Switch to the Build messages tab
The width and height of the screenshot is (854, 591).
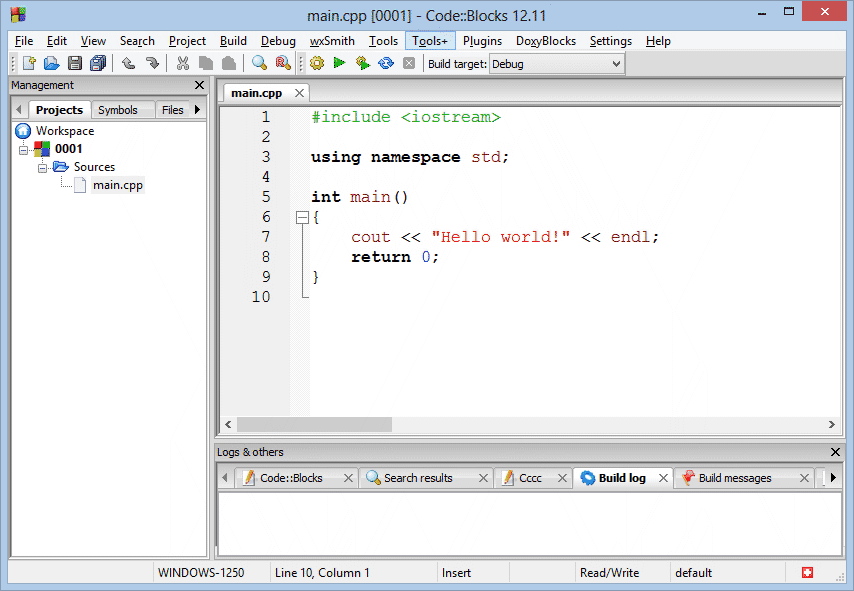[734, 478]
